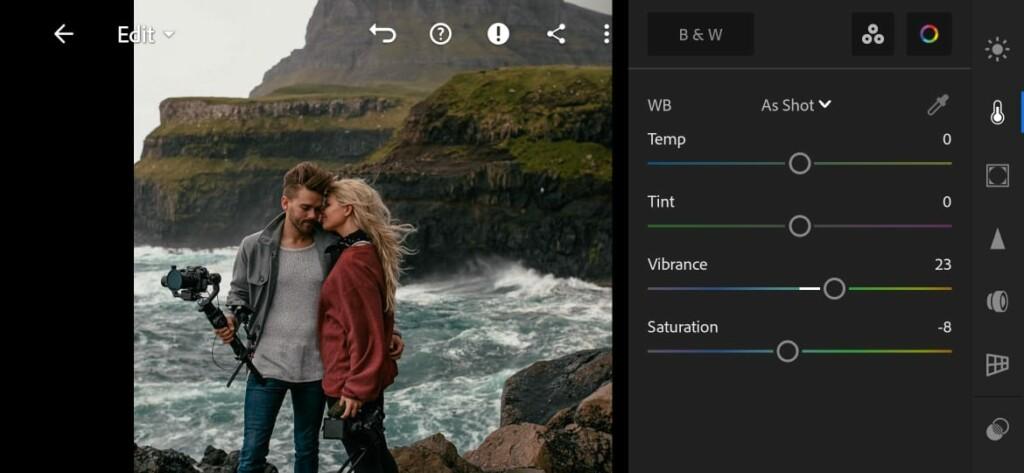Open the Effects vignette icon
The image size is (1024, 473).
tap(997, 176)
